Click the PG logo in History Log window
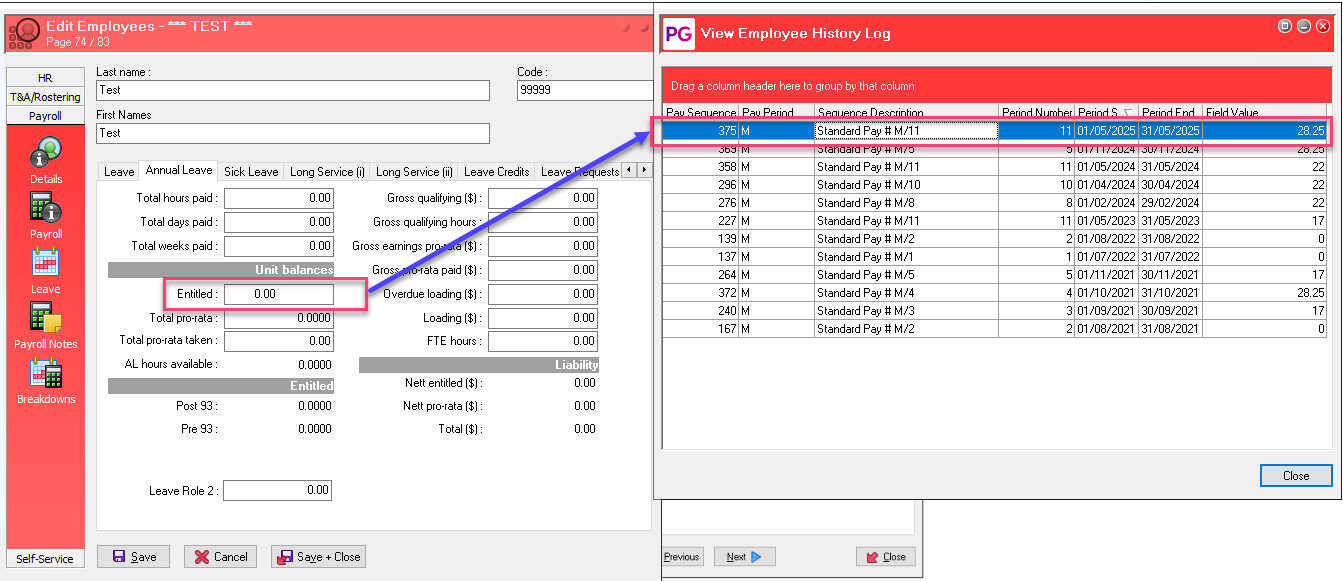1343x581 pixels. 678,33
